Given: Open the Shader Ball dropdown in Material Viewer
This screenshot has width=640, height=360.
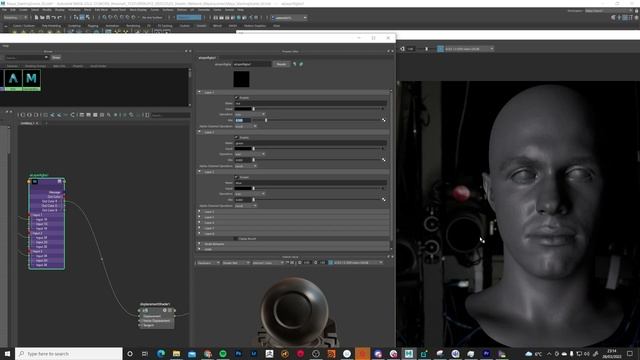Looking at the screenshot, I should [x=236, y=262].
